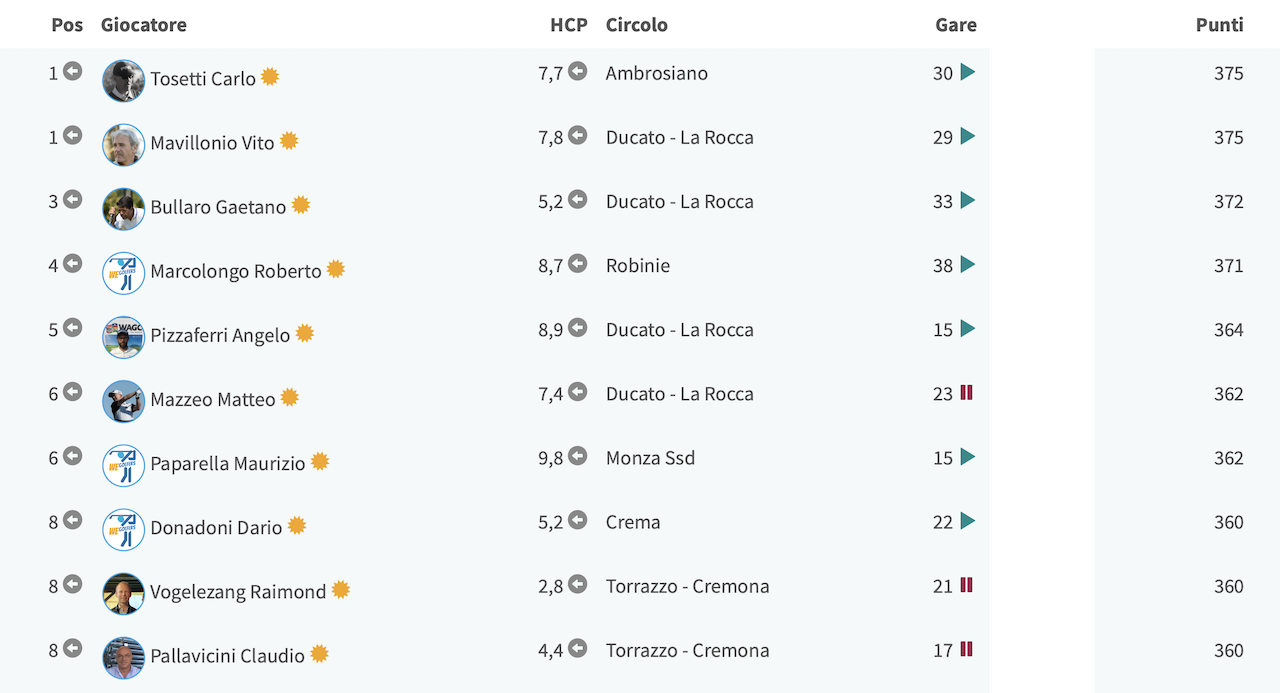Sort by the HCP column header
Screen dimensions: 1280x693
[569, 25]
